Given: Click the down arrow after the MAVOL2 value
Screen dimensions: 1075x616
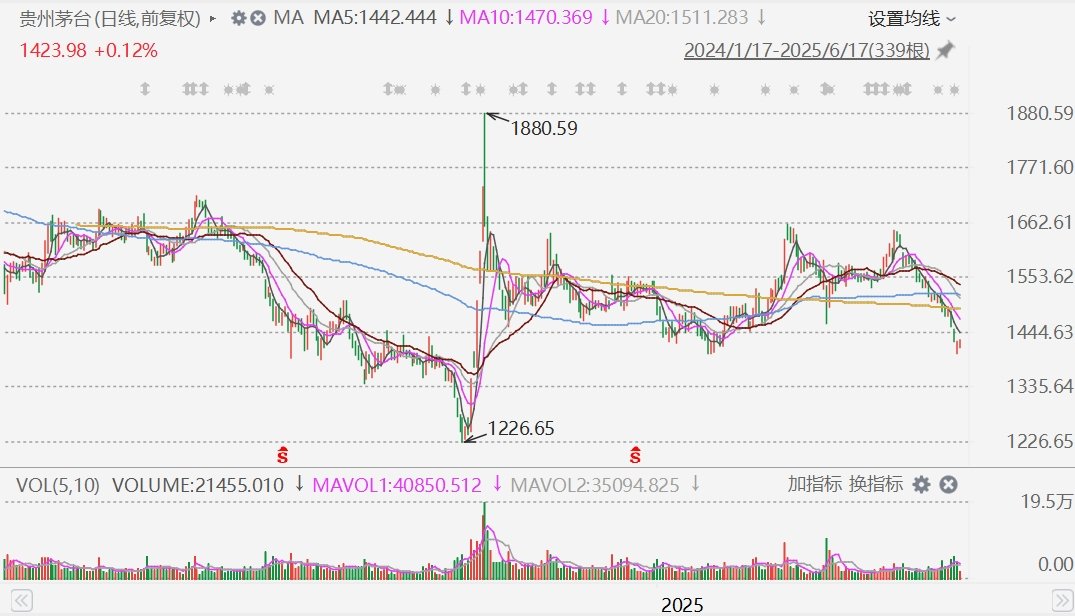Looking at the screenshot, I should (x=694, y=485).
